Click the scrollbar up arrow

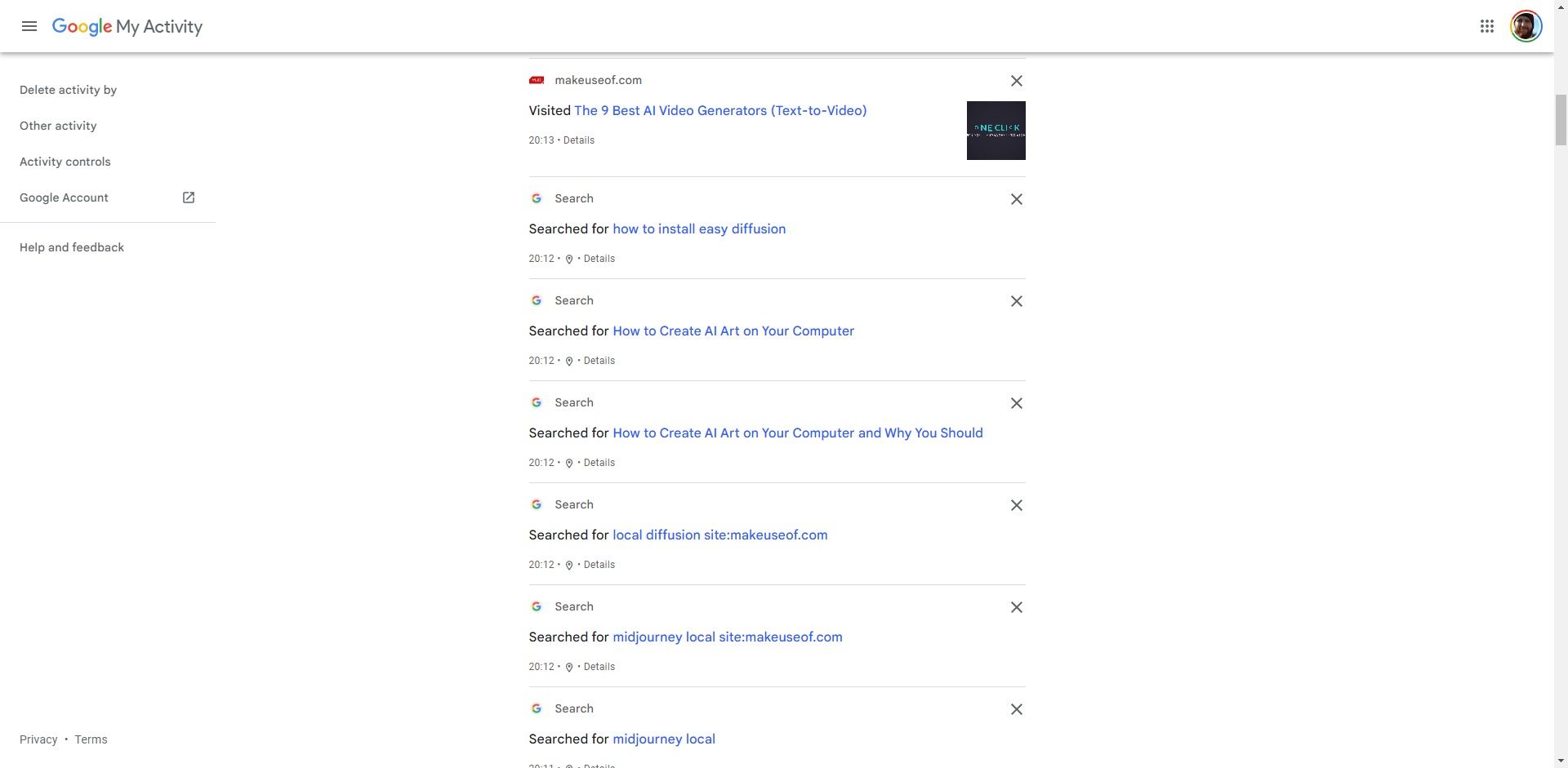click(1561, 7)
